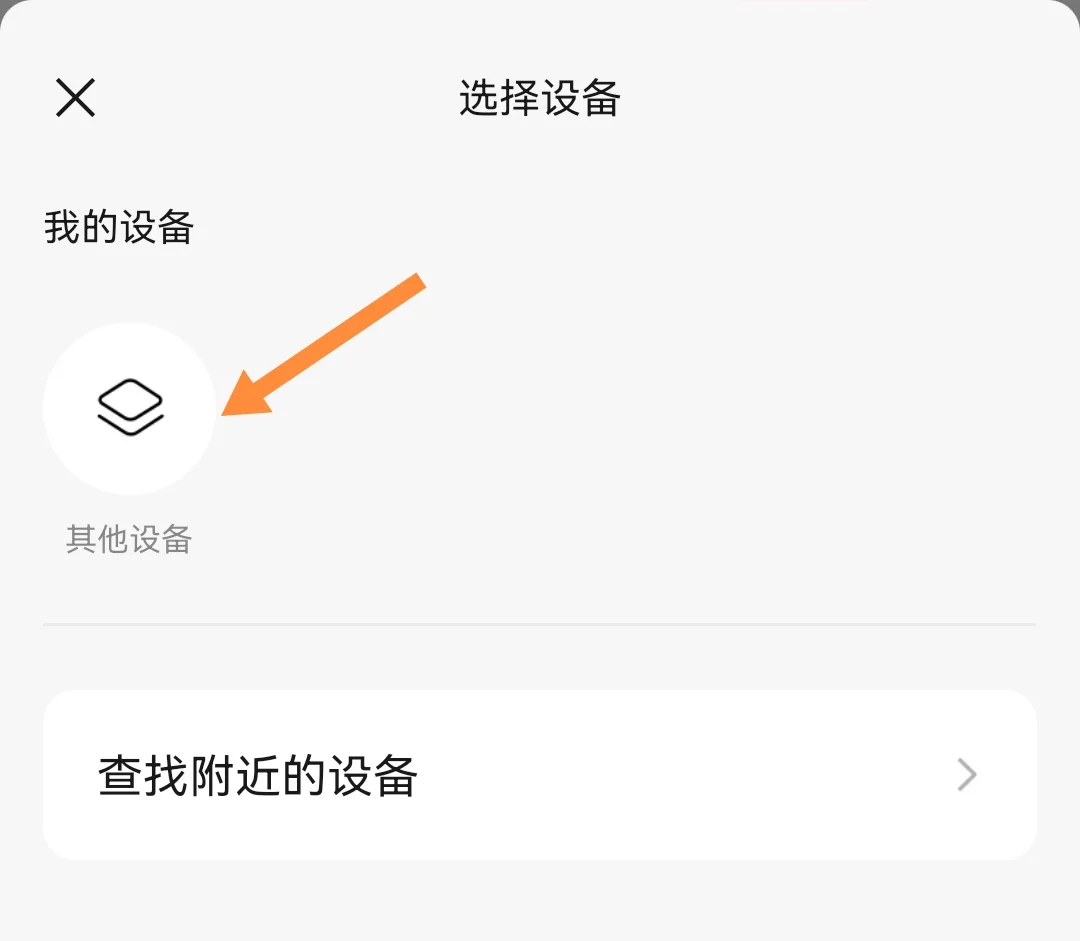Image resolution: width=1080 pixels, height=941 pixels.
Task: Select the white 查找附近的设备 card row
Action: (x=539, y=775)
